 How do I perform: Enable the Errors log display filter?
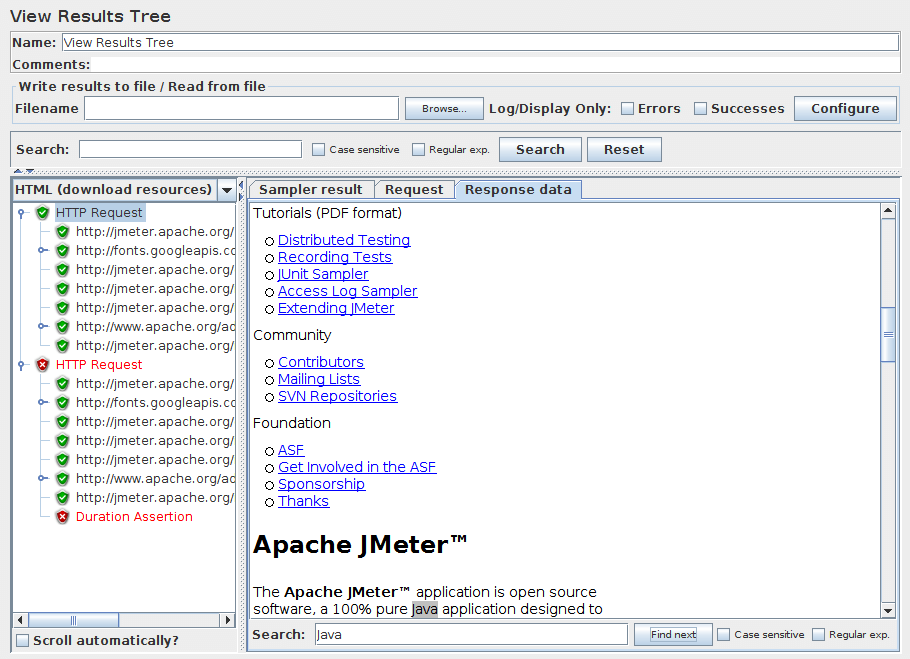tap(629, 108)
